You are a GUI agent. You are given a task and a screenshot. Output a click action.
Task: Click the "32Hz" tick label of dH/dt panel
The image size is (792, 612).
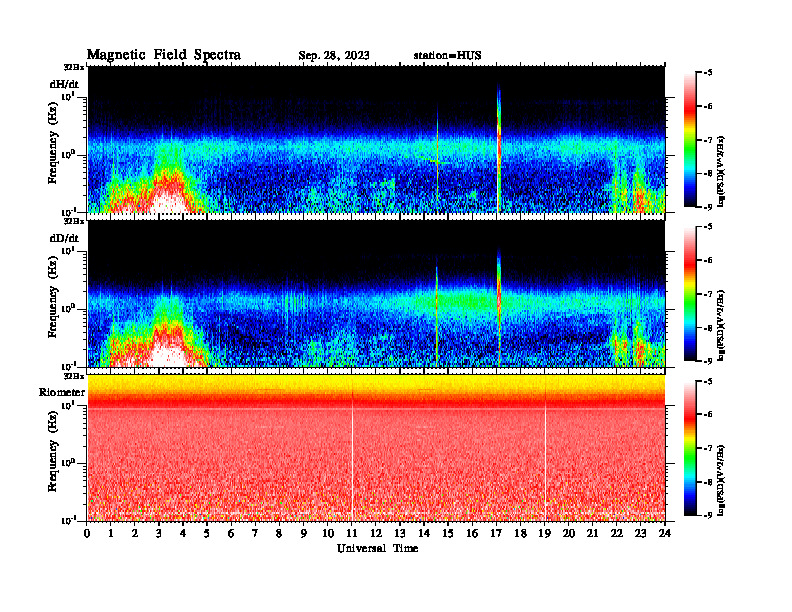74,67
